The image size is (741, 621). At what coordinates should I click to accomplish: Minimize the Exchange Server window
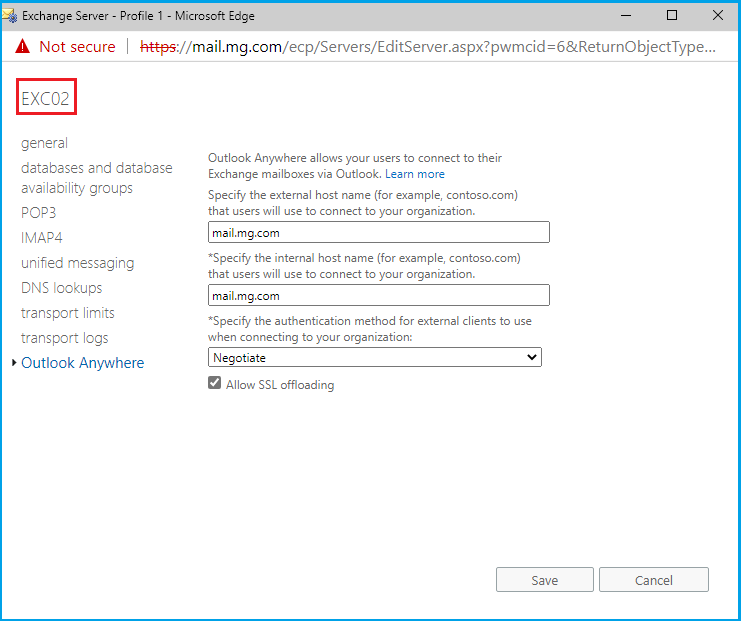pyautogui.click(x=625, y=15)
